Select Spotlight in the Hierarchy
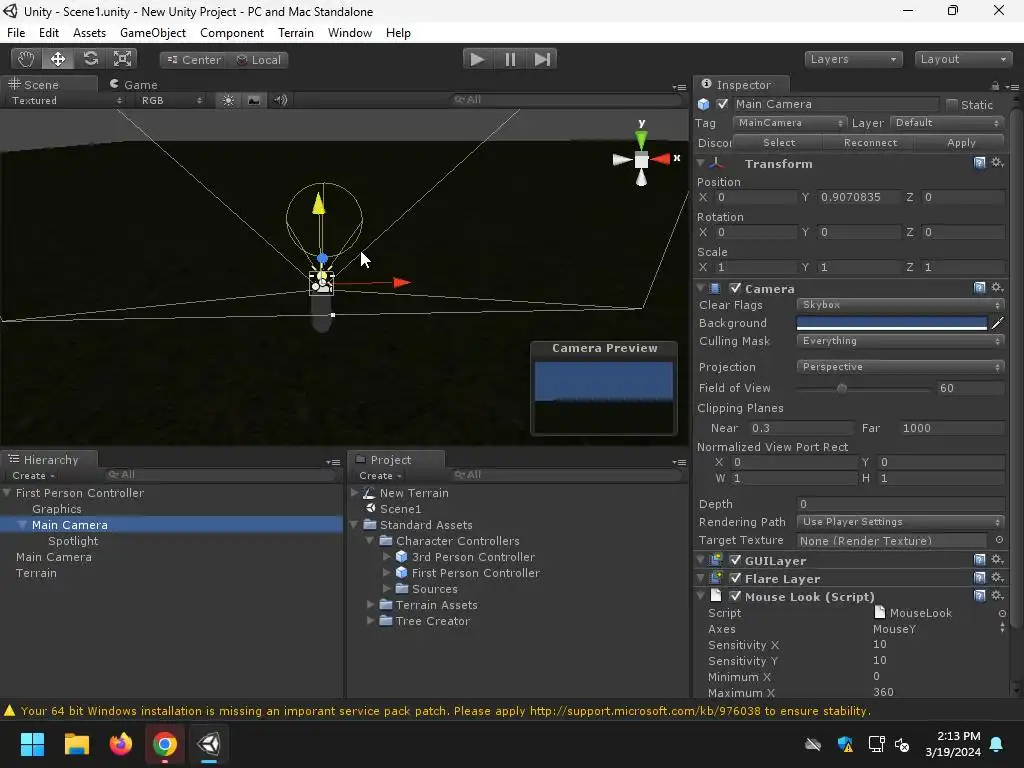 [73, 541]
